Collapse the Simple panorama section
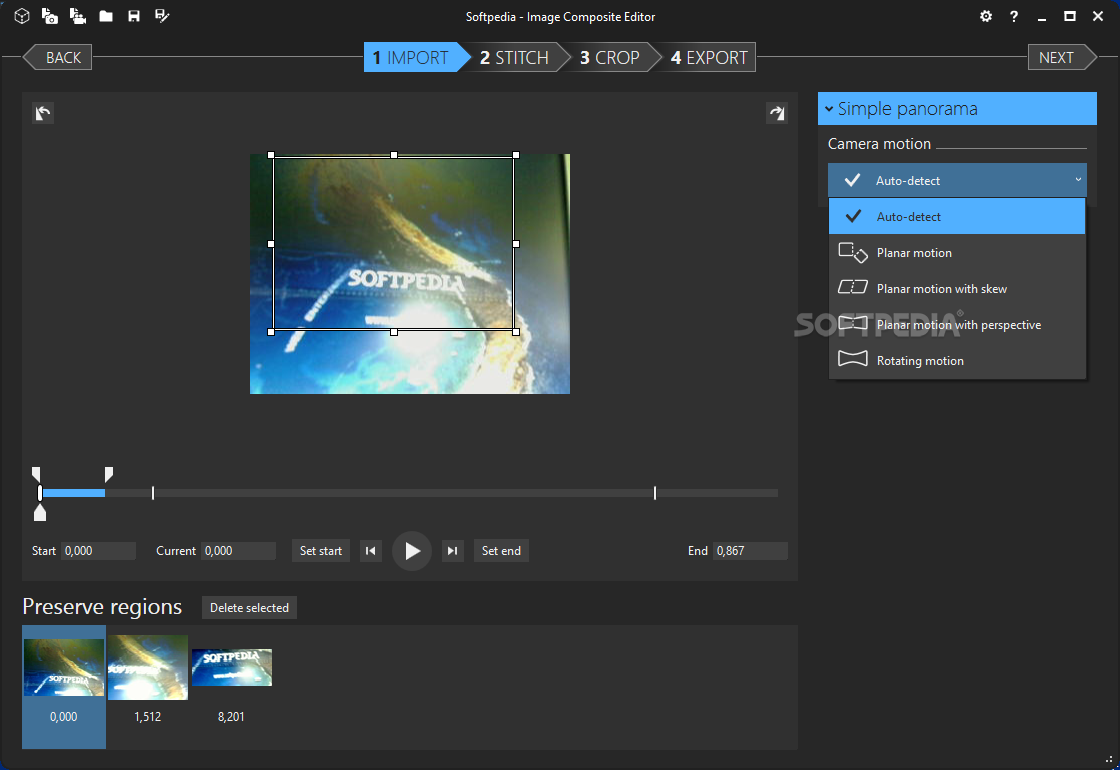 [957, 109]
